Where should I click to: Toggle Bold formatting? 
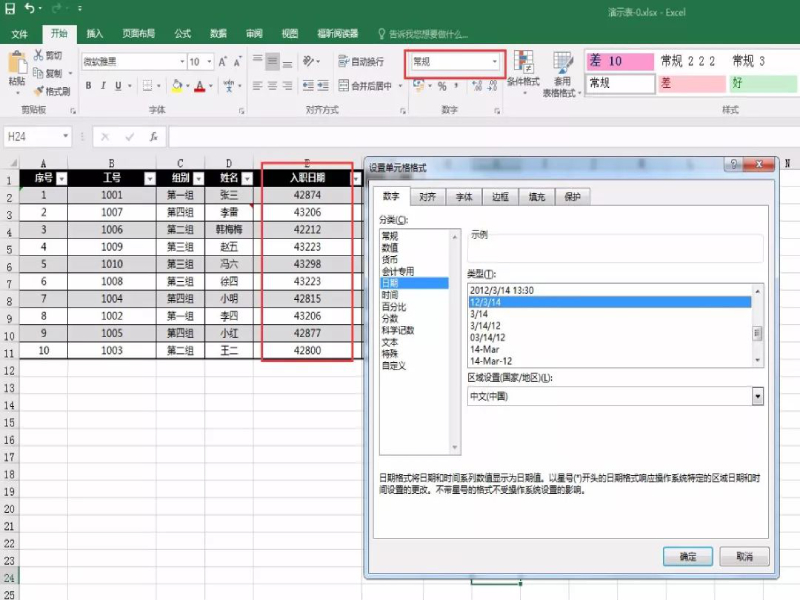(88, 86)
